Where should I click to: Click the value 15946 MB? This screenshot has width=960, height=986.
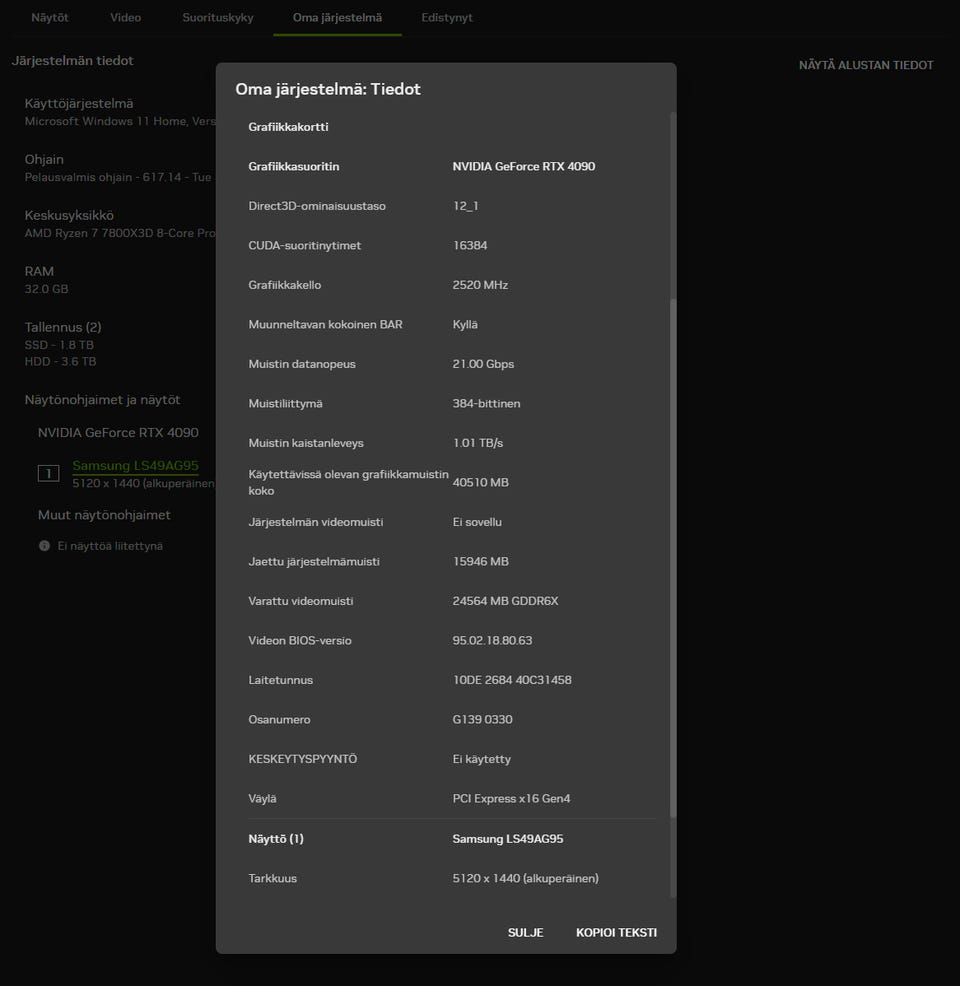(x=480, y=562)
